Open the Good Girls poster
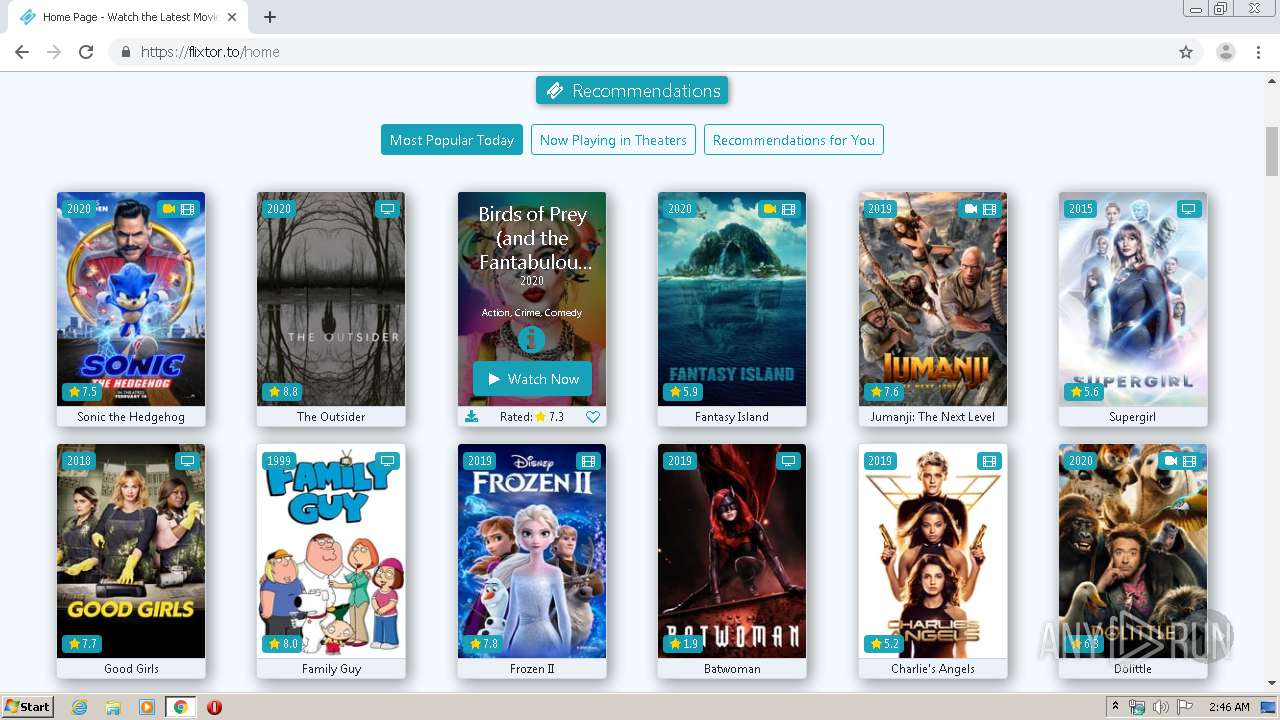Image resolution: width=1280 pixels, height=720 pixels. pyautogui.click(x=131, y=551)
